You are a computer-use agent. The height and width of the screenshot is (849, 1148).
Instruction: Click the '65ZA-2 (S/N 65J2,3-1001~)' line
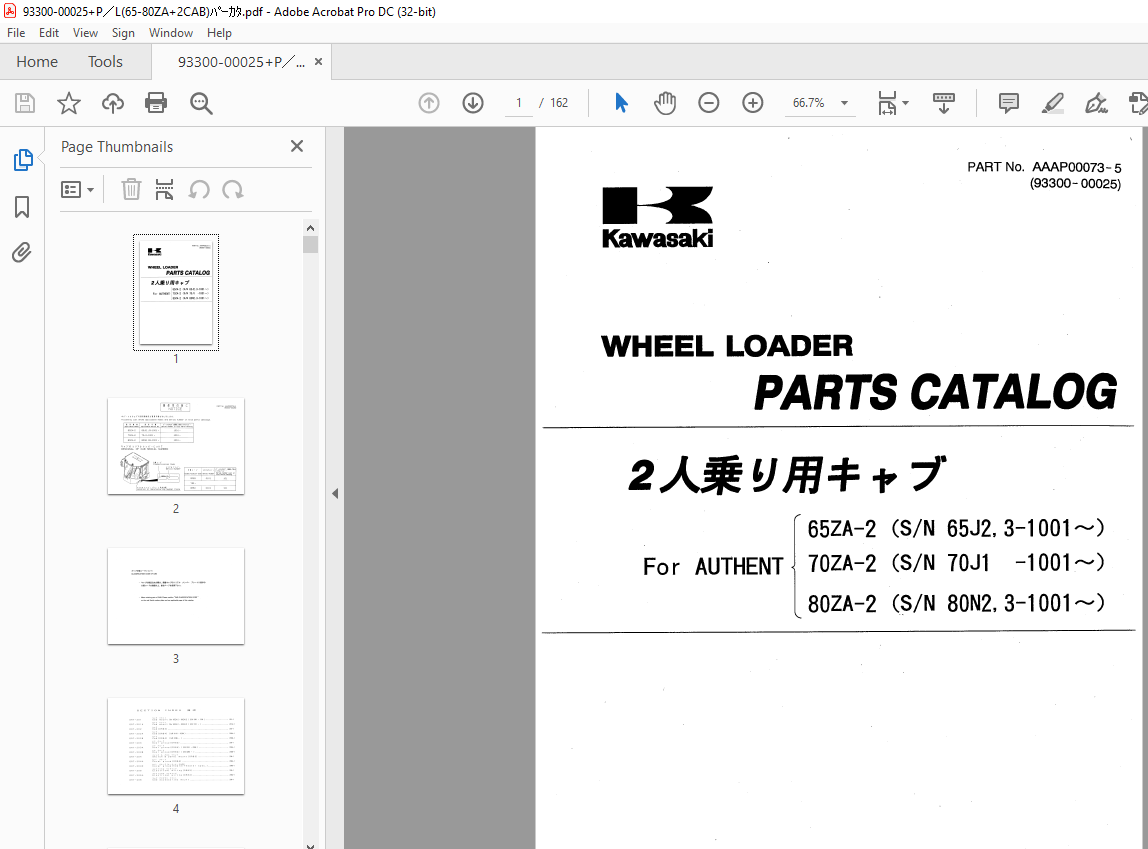tap(955, 528)
